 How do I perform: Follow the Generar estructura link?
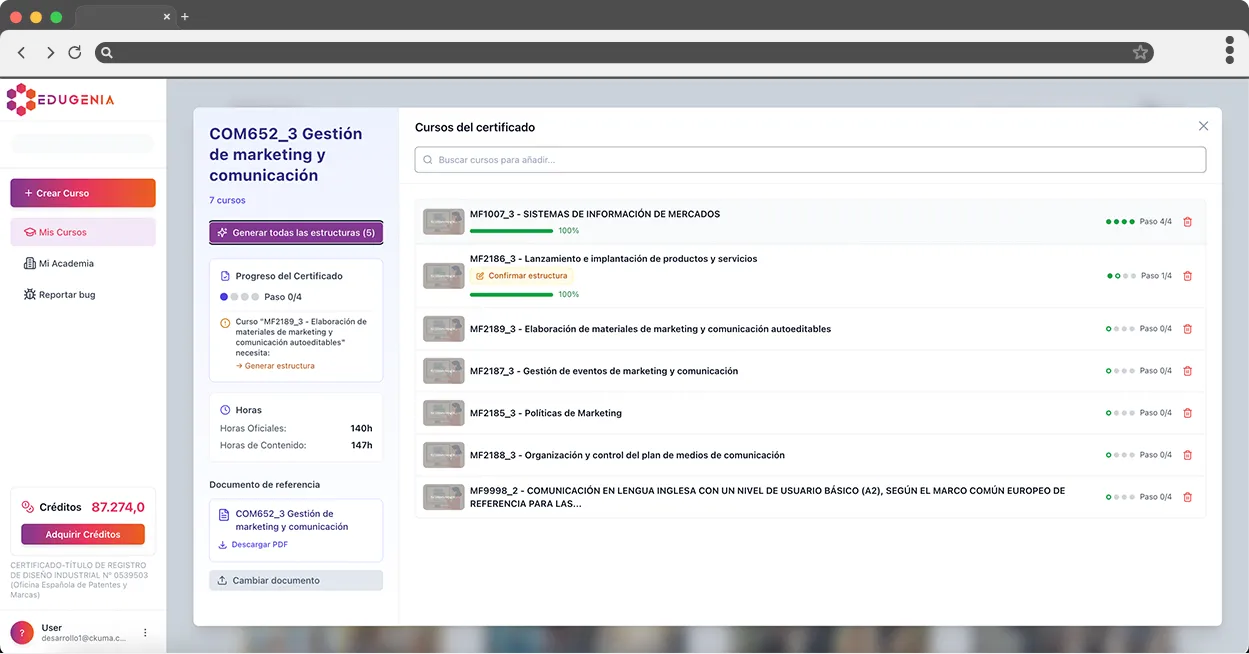[x=279, y=366]
